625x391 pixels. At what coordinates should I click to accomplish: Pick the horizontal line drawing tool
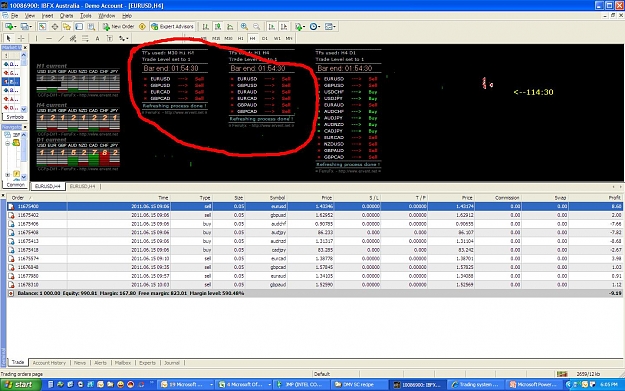coord(49,38)
